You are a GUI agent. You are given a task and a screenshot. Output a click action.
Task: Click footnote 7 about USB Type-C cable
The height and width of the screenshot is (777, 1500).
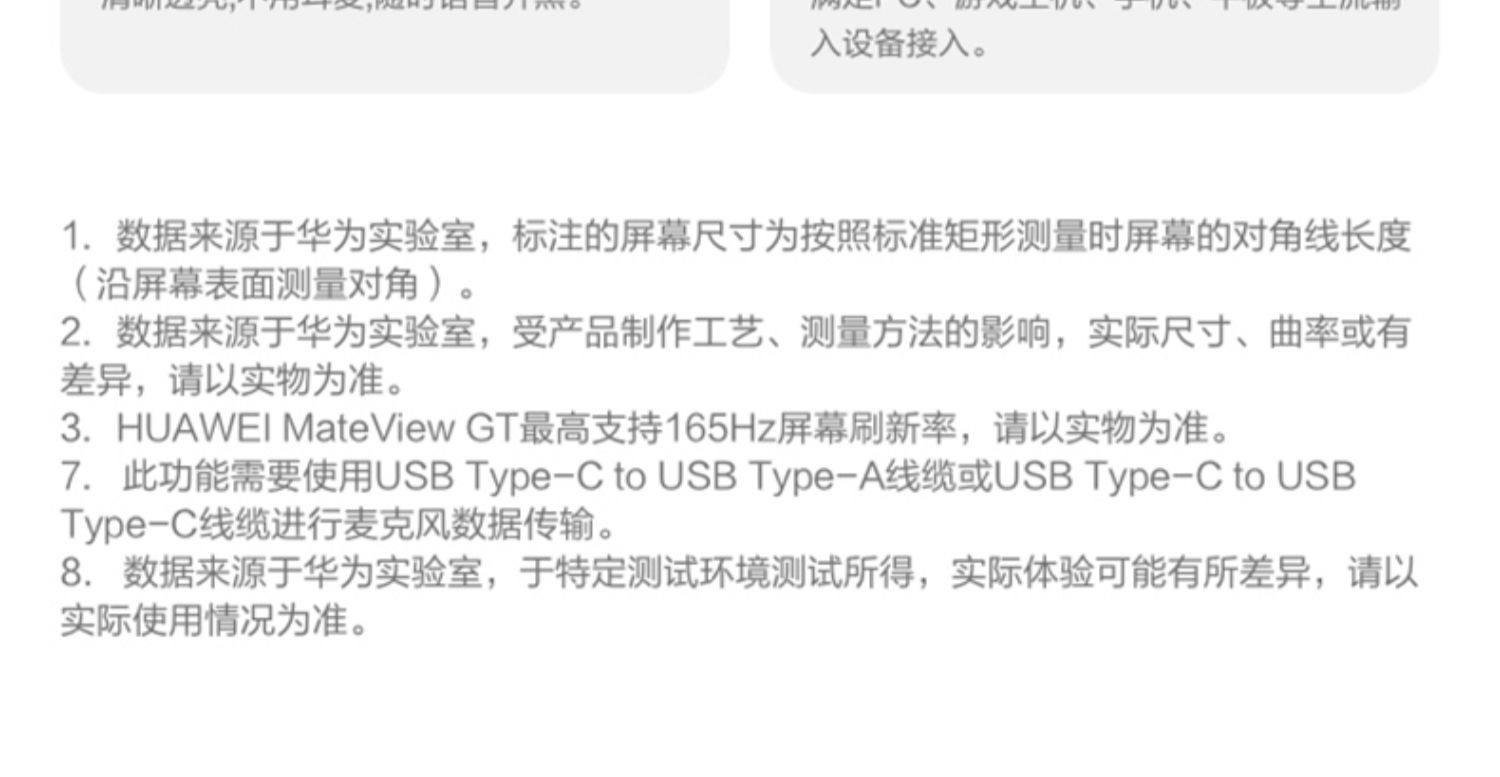[708, 499]
